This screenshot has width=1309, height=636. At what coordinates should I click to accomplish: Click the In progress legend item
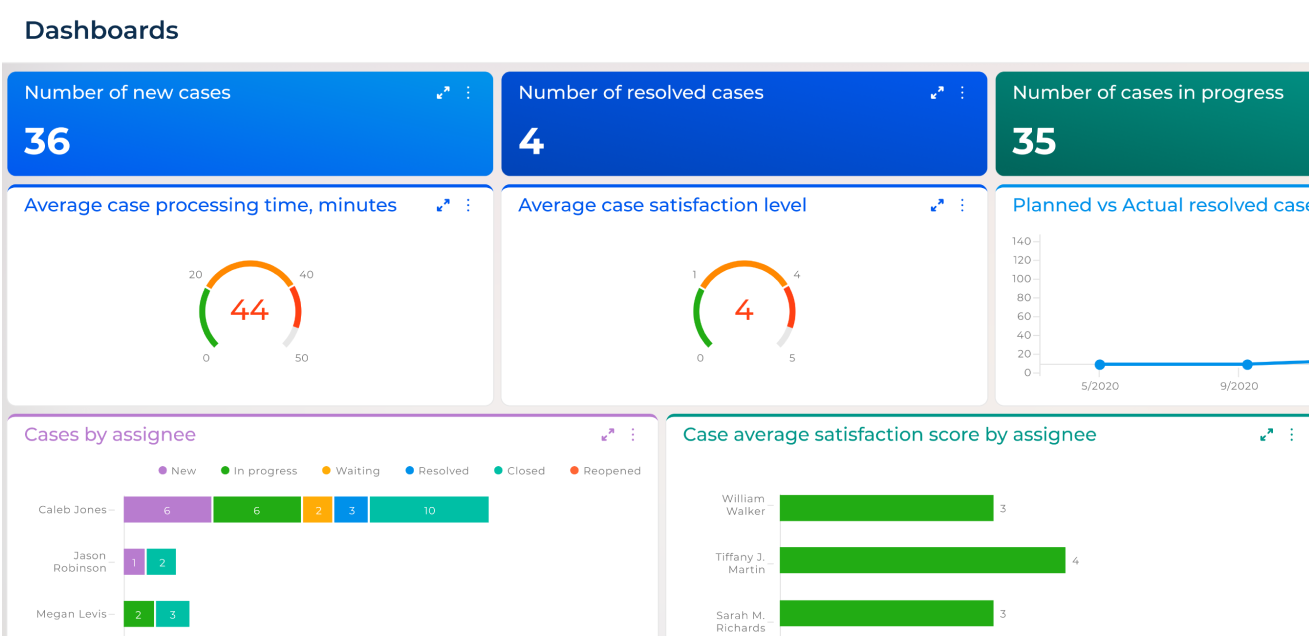(x=258, y=470)
